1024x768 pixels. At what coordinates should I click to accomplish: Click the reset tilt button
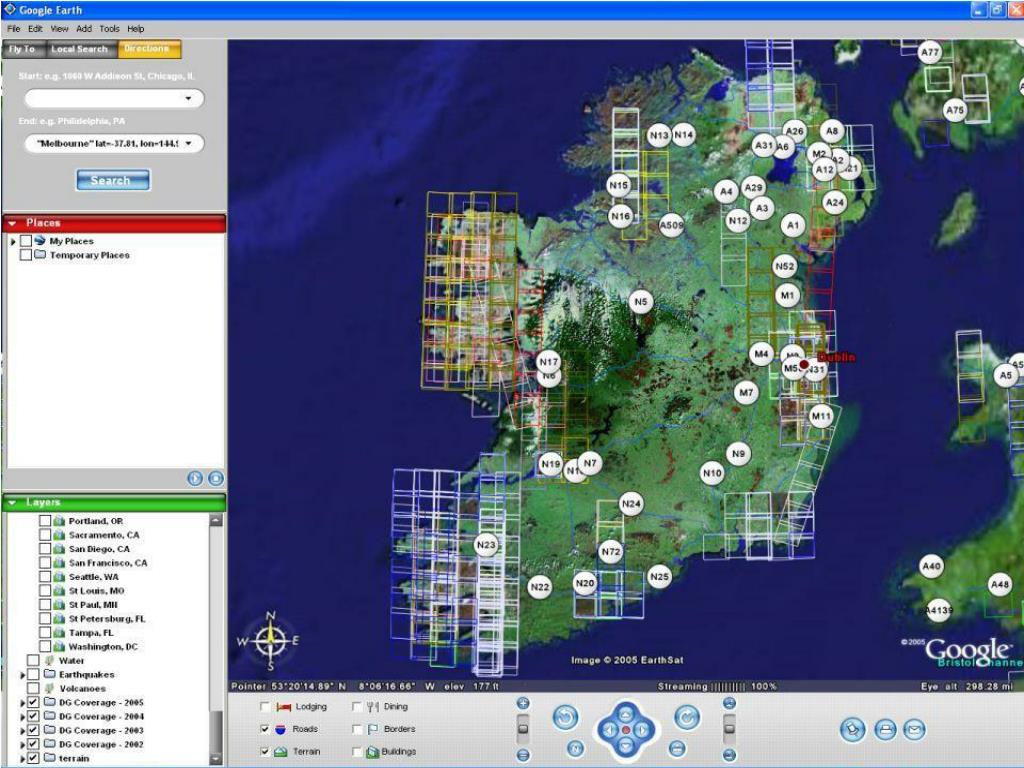(x=677, y=748)
